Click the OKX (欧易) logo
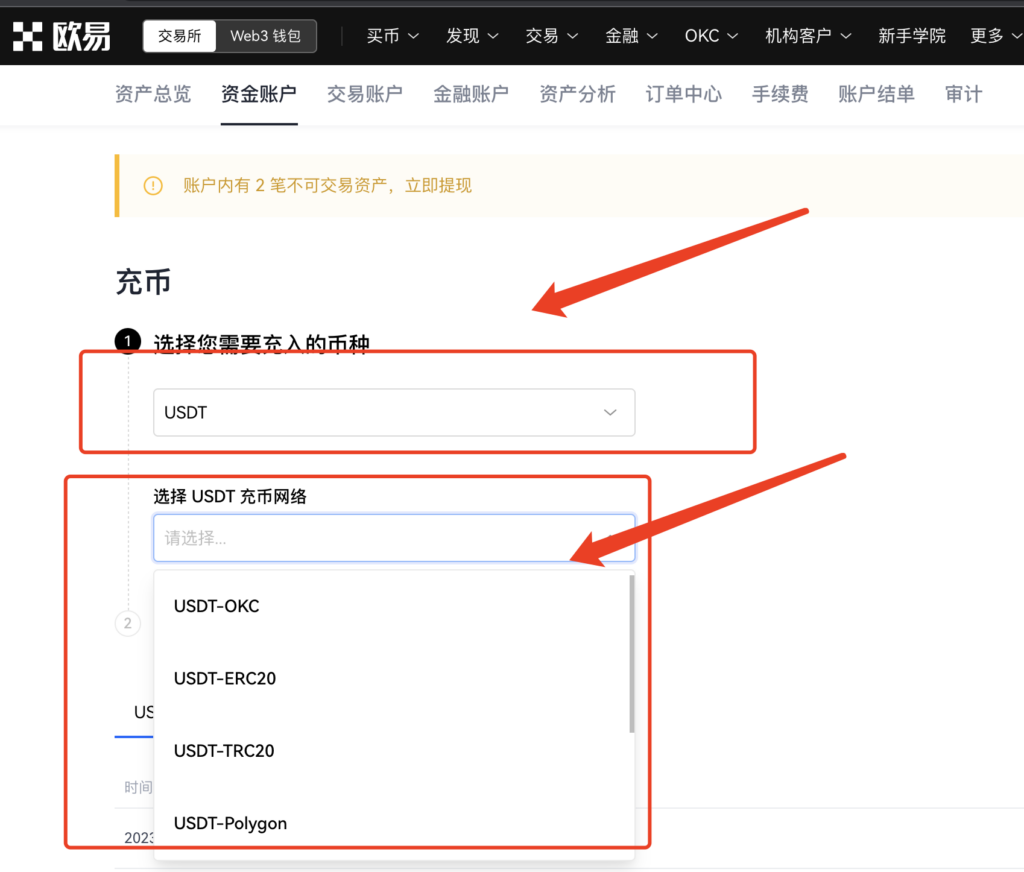Screen dimensions: 1024x872 click(61, 36)
